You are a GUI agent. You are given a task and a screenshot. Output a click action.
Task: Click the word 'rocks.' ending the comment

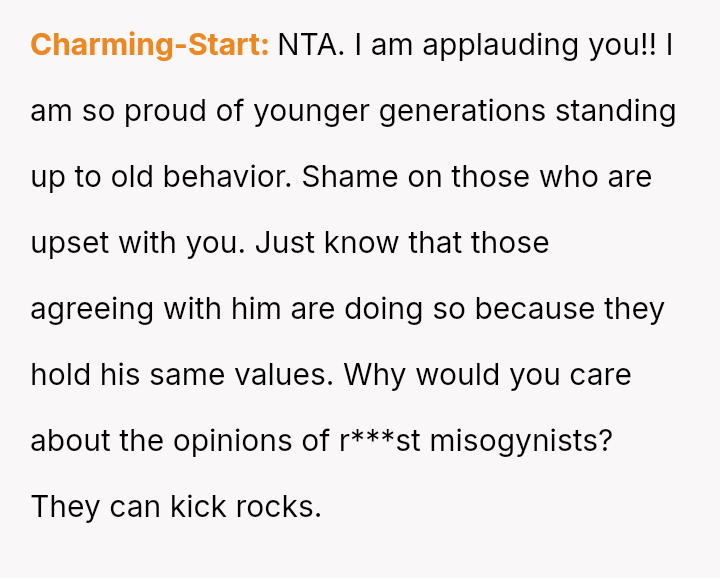point(278,507)
